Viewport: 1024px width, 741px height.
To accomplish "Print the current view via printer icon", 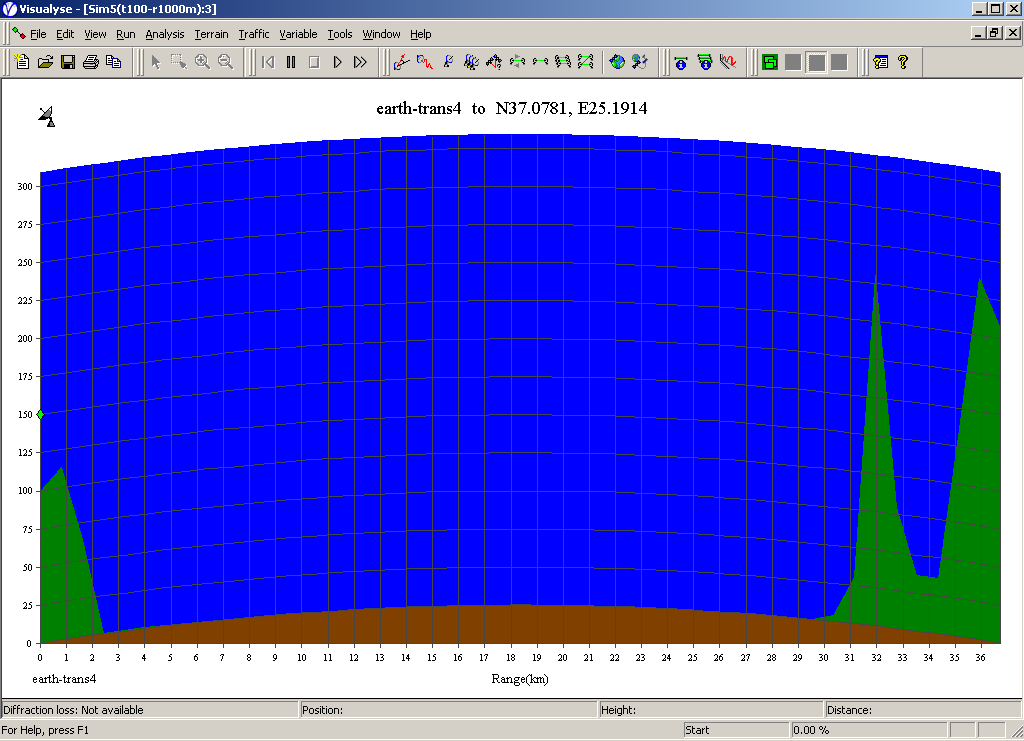I will coord(91,62).
